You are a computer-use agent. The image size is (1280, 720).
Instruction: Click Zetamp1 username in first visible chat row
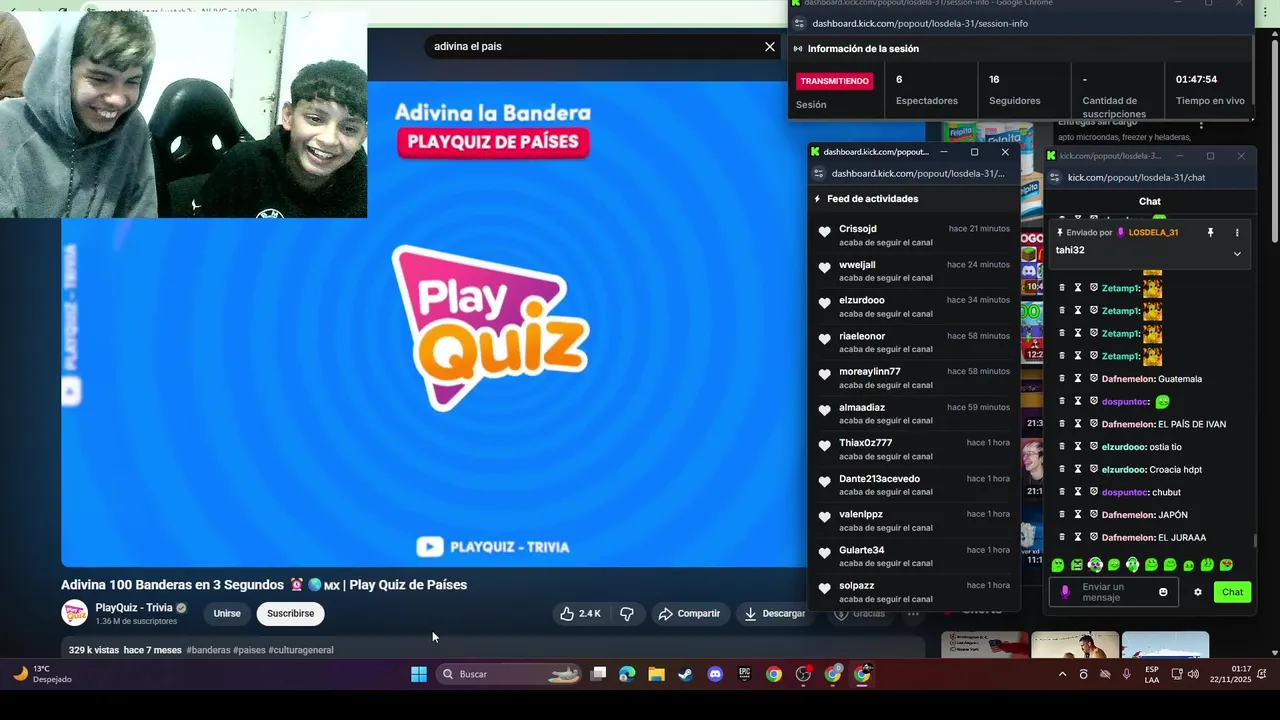1120,288
